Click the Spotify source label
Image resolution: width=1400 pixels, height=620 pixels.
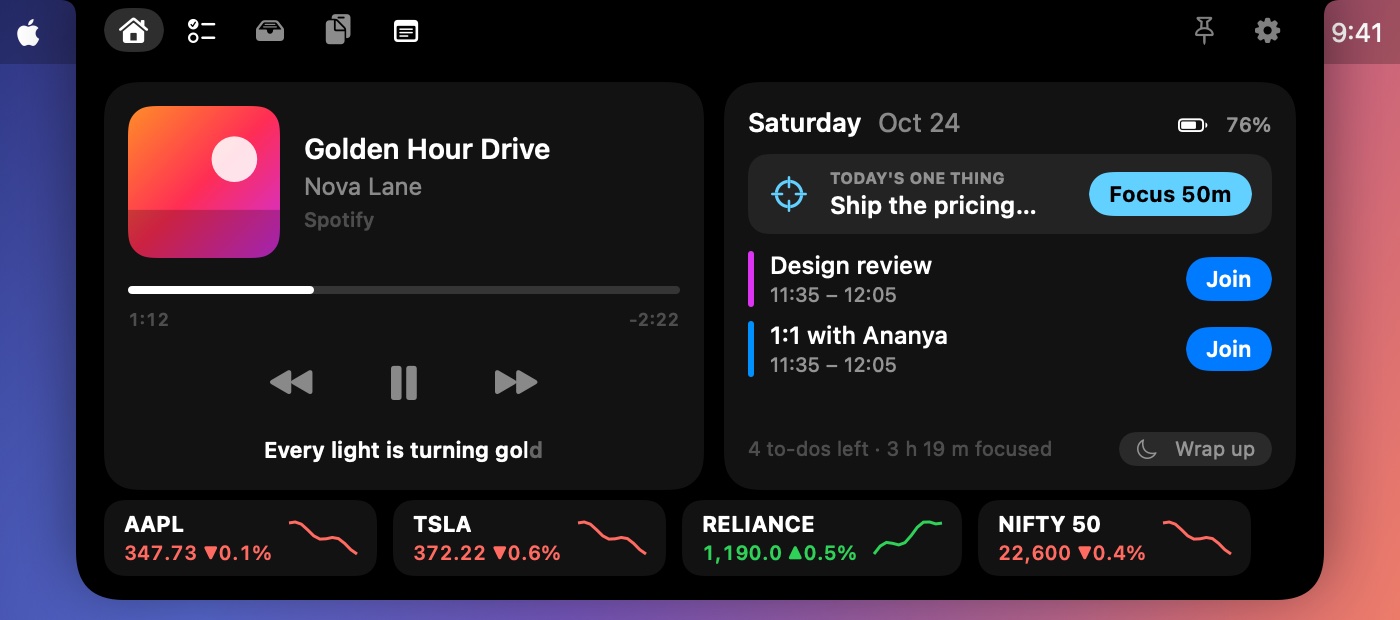(339, 220)
